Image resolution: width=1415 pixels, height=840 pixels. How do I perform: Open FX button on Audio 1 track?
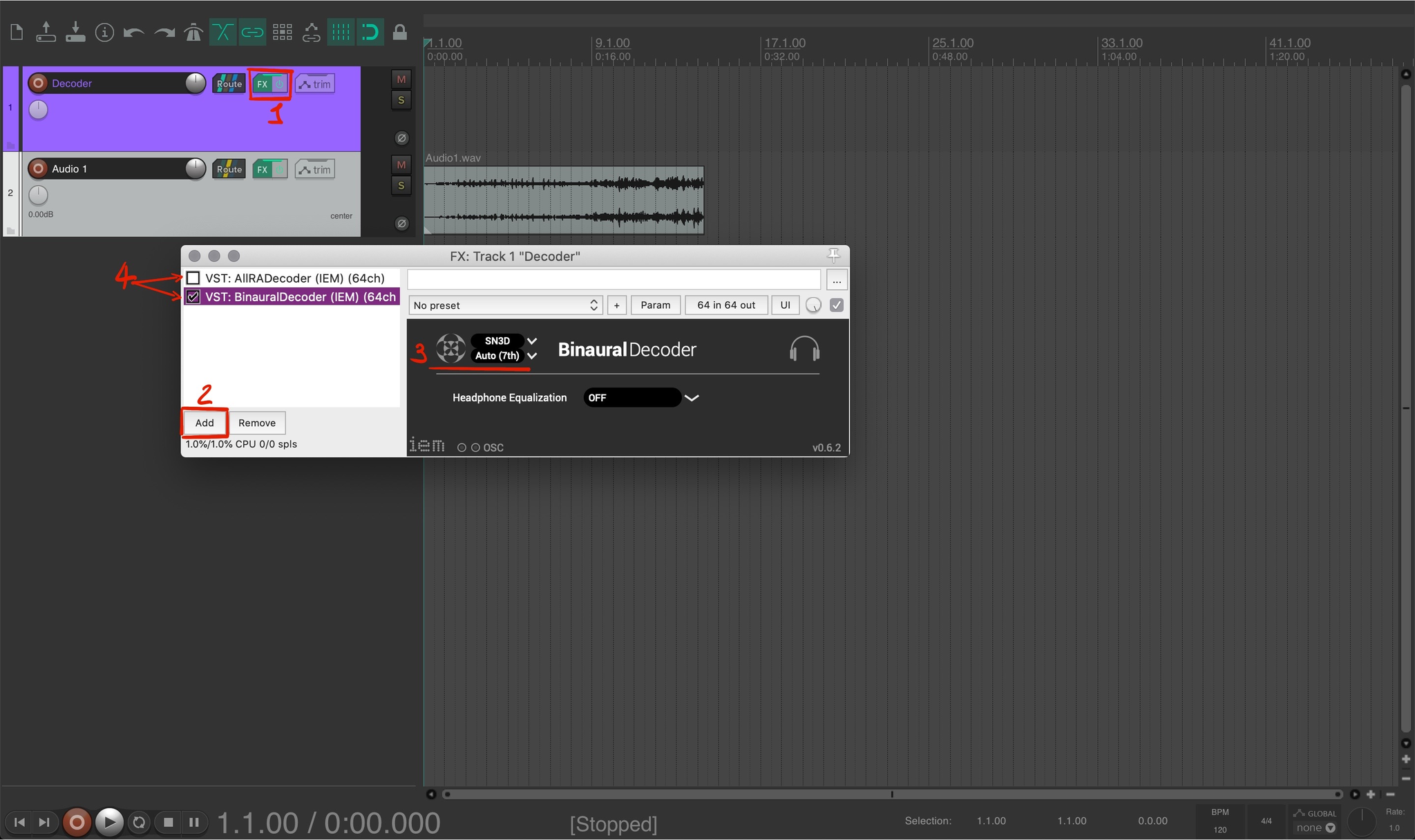coord(263,169)
